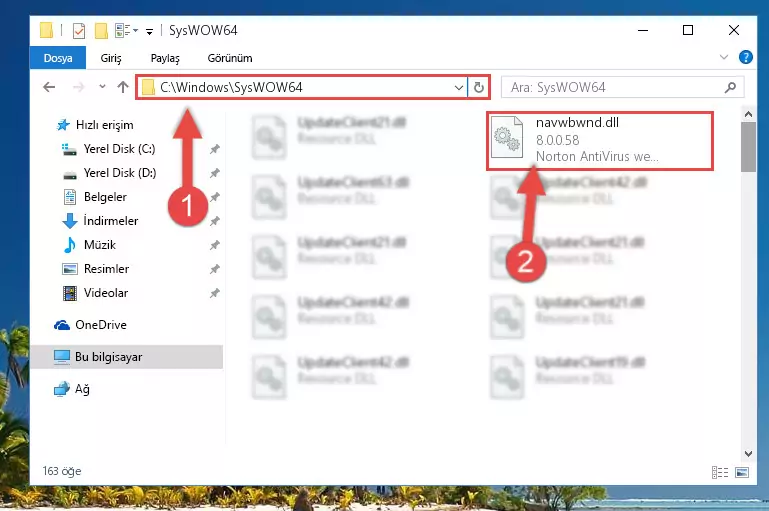Image resolution: width=769 pixels, height=511 pixels.
Task: Click the pin icon beside Yerel Disk (D:)
Action: [214, 173]
